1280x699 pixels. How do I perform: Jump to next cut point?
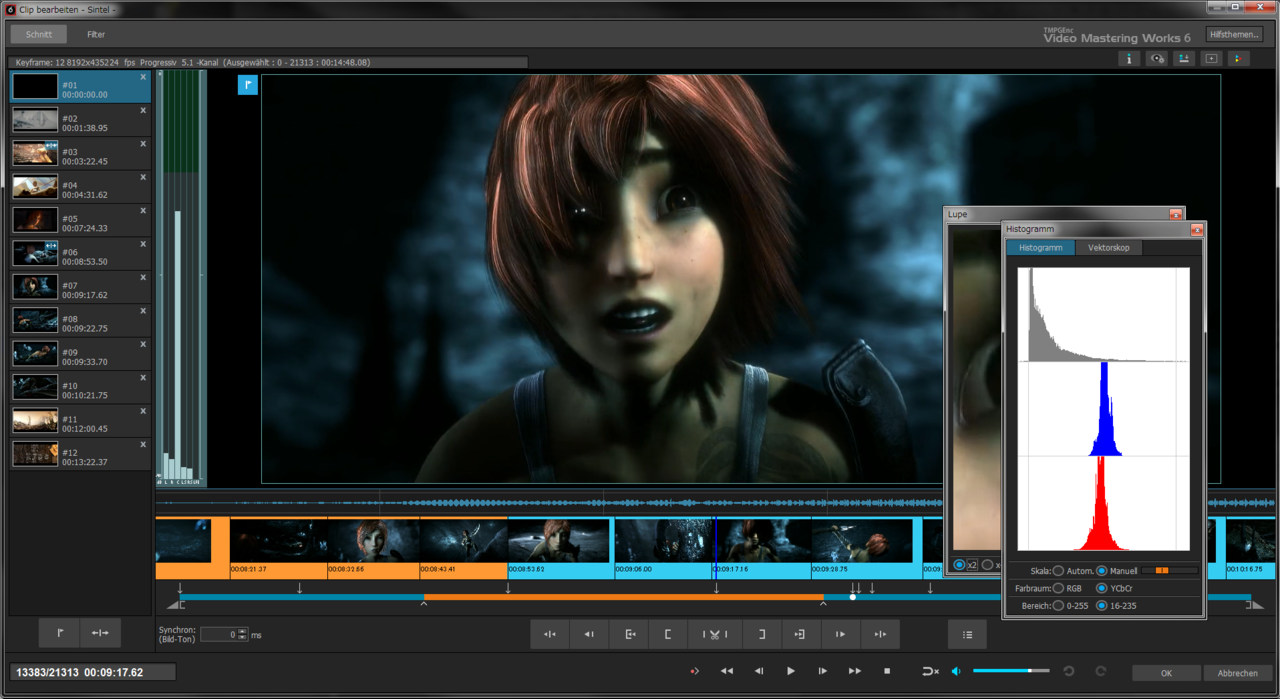coord(880,634)
